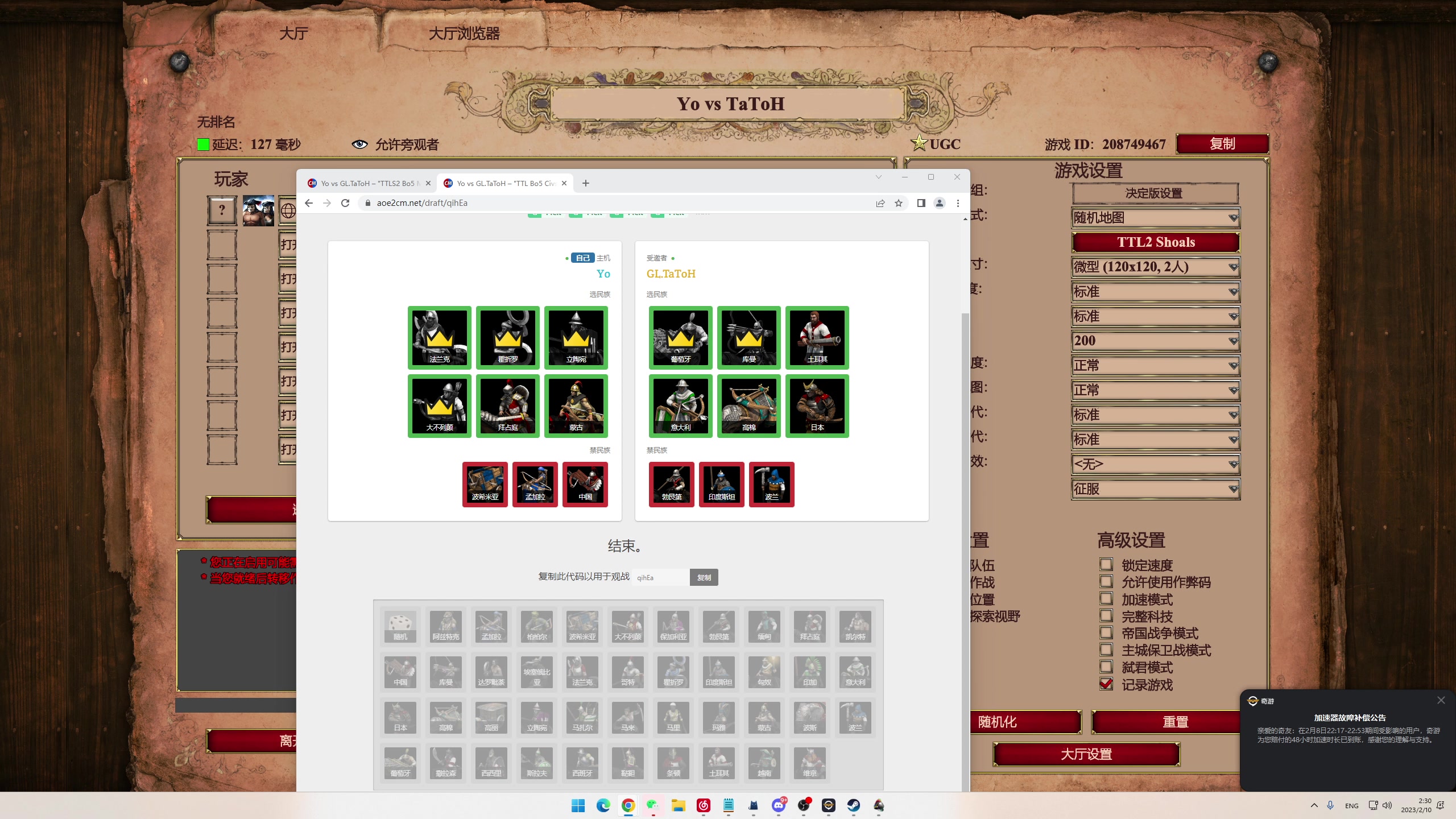Open the 200 population dropdown
Image resolution: width=1456 pixels, height=819 pixels.
coord(1155,341)
